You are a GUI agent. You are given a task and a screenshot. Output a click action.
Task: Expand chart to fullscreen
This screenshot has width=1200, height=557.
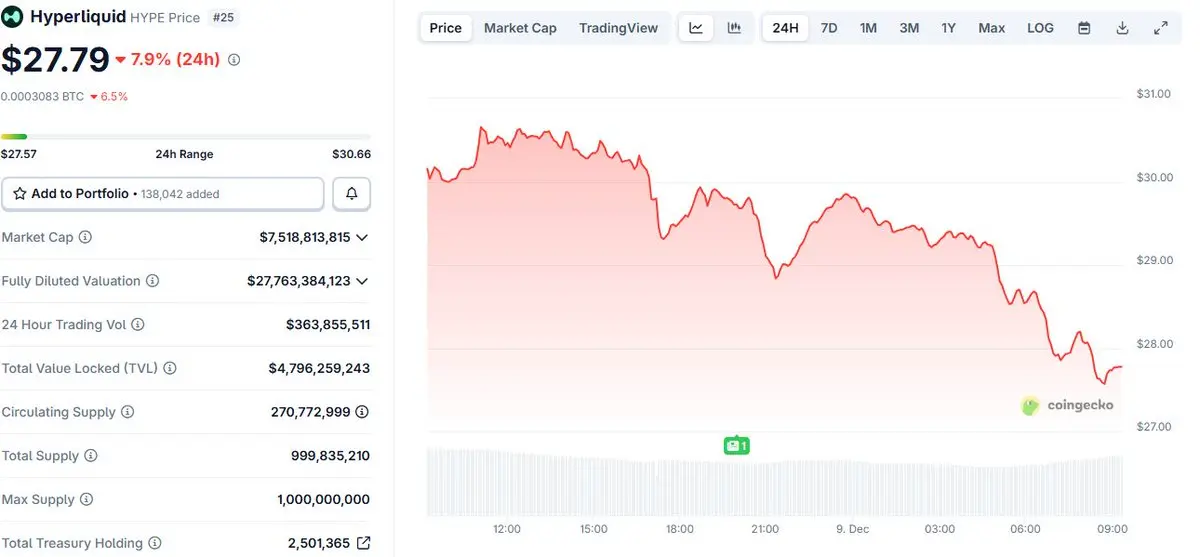(x=1160, y=28)
